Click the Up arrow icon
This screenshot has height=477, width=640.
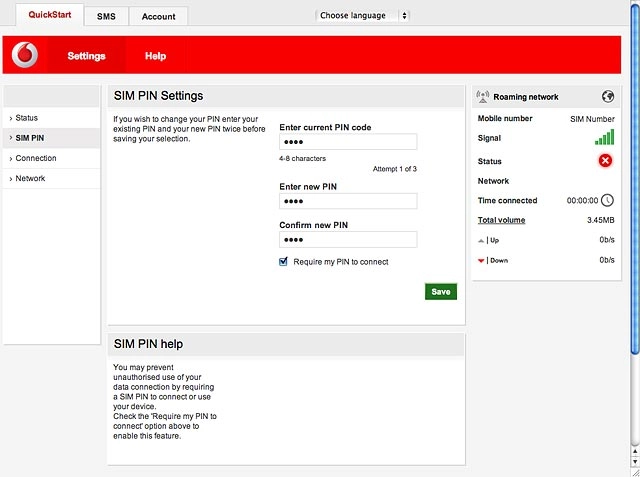(481, 241)
